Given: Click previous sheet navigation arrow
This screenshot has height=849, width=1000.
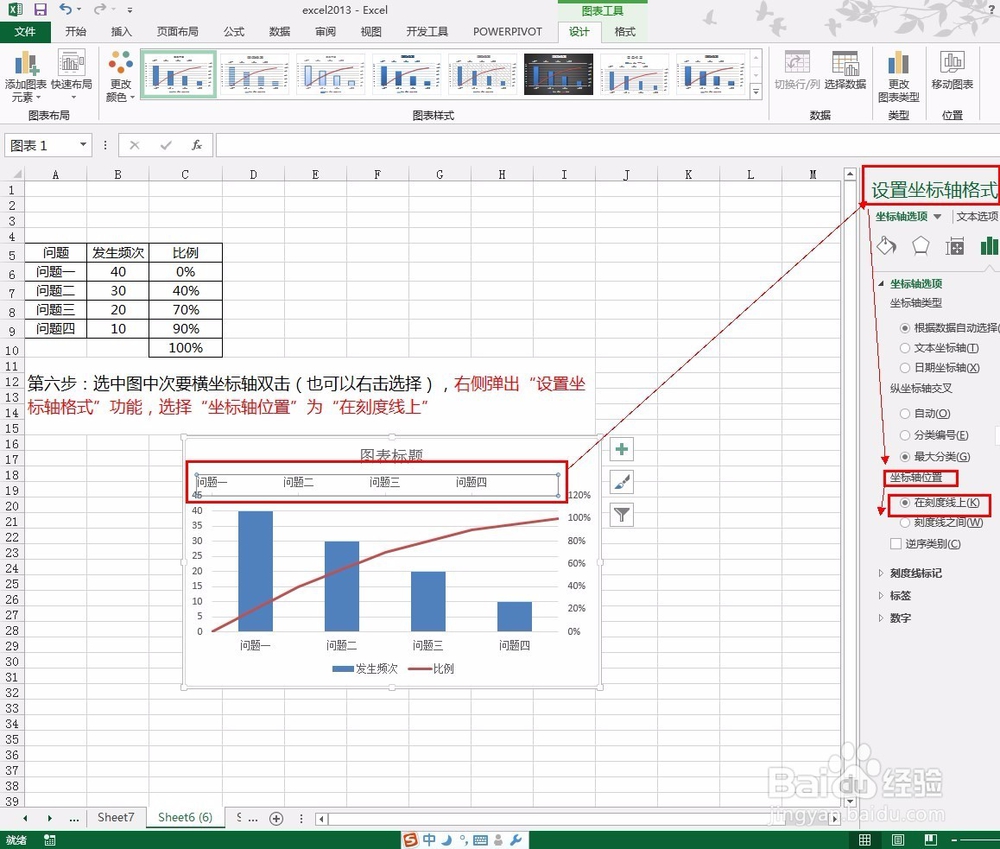Looking at the screenshot, I should 25,818.
